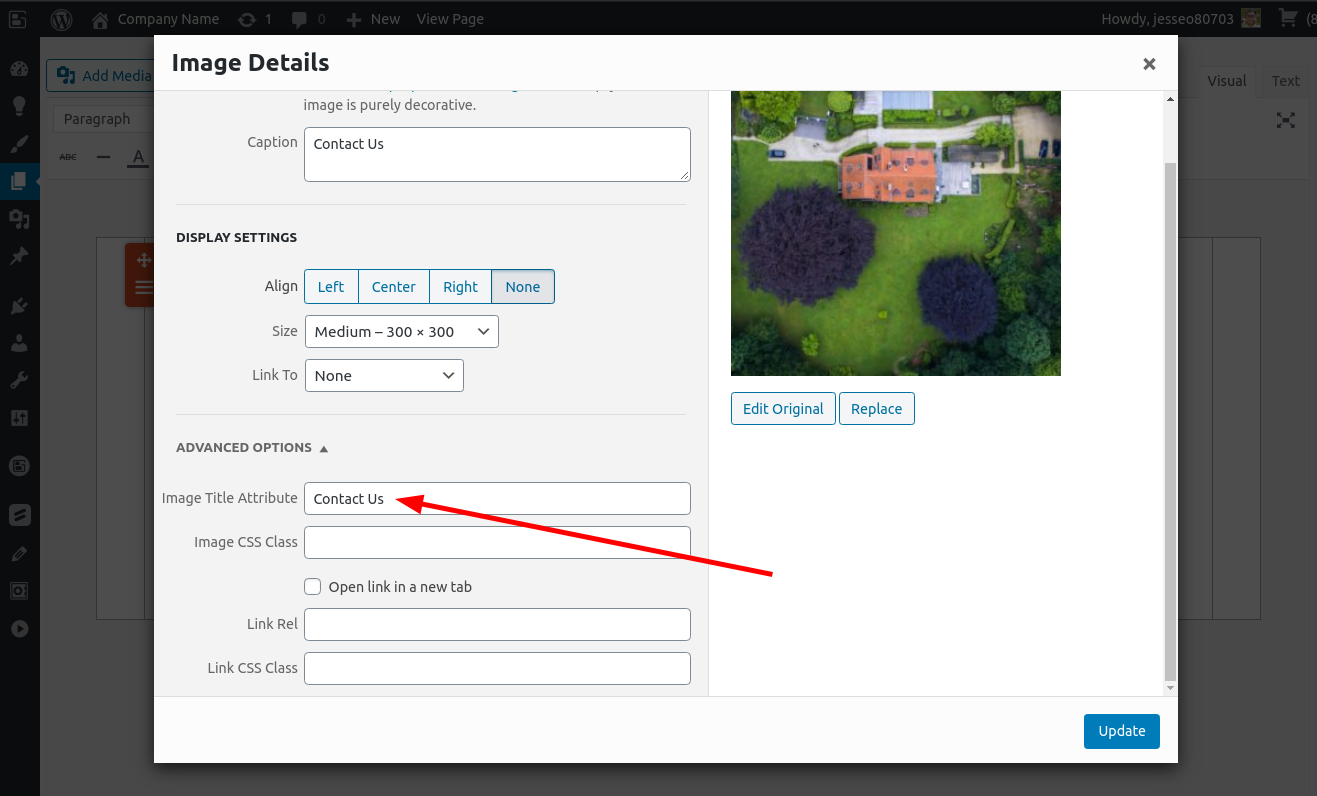Open the comments bubble icon in admin bar
The width and height of the screenshot is (1317, 796).
coord(309,19)
